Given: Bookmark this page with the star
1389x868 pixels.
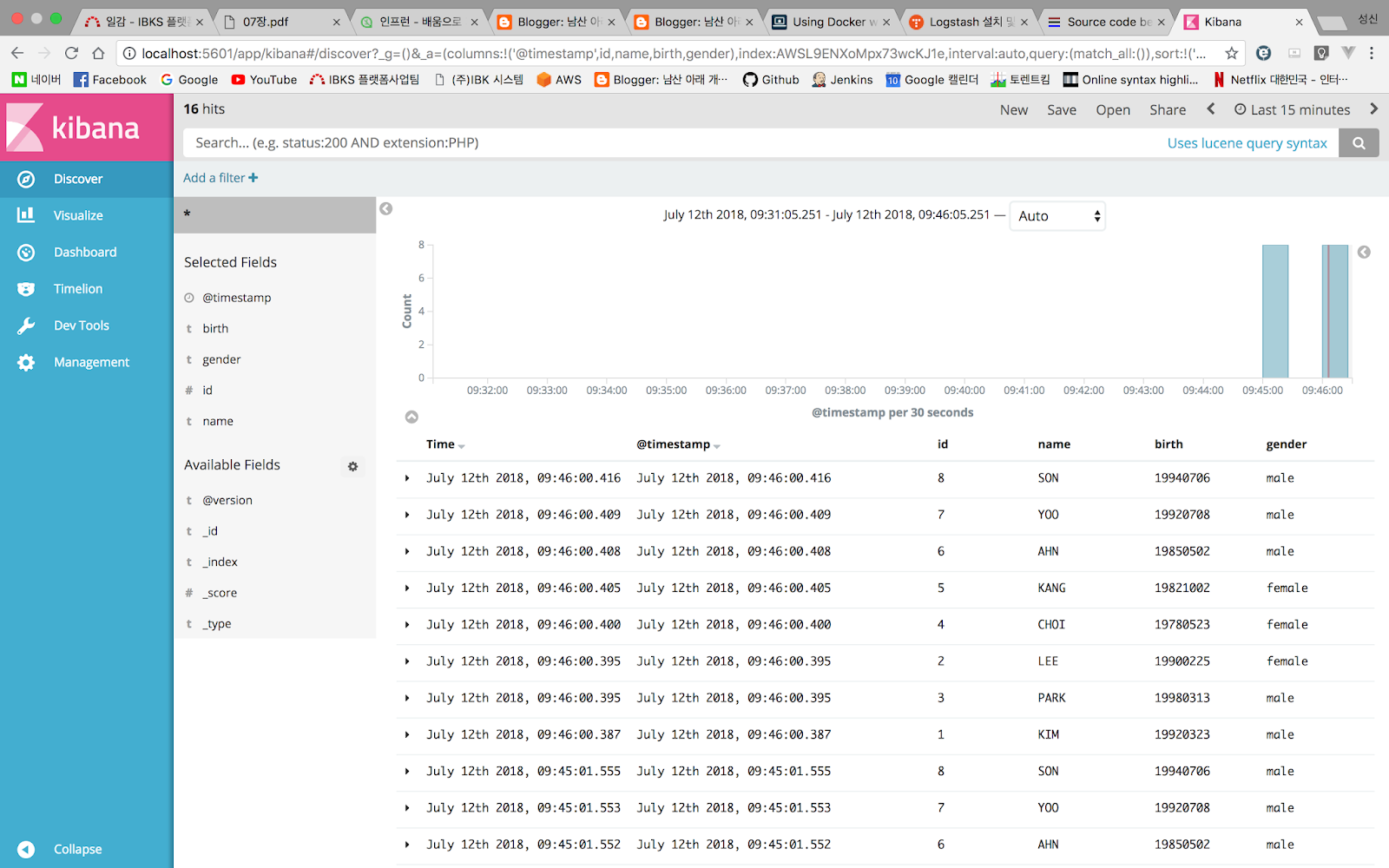Looking at the screenshot, I should (1231, 53).
